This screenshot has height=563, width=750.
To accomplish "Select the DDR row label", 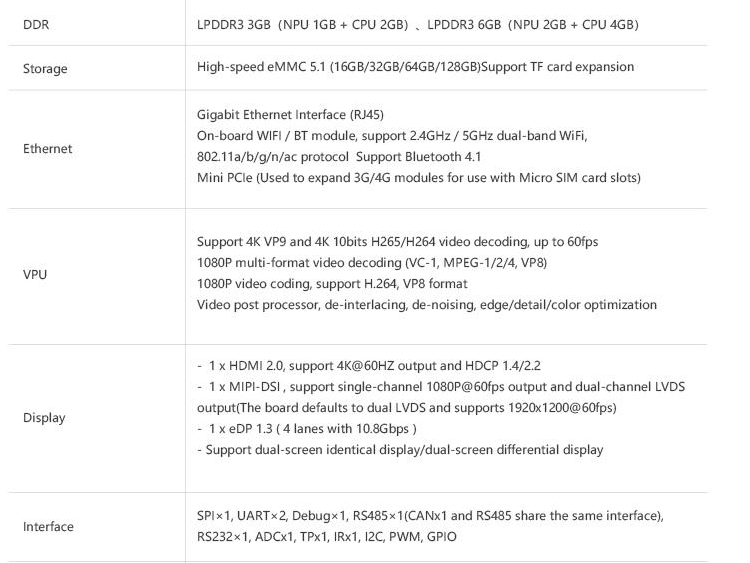I will (x=36, y=24).
